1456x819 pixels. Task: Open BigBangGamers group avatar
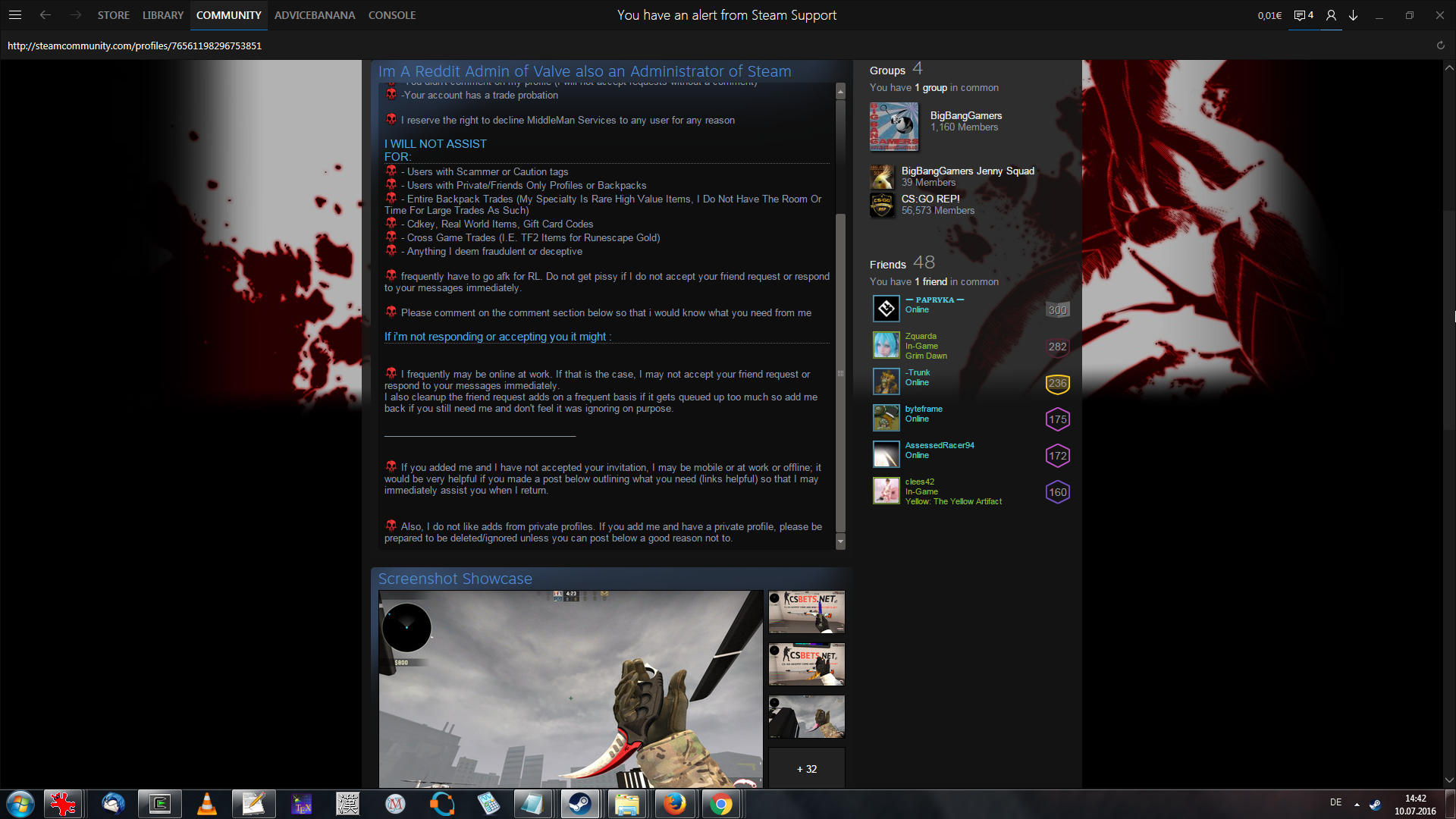pyautogui.click(x=893, y=127)
